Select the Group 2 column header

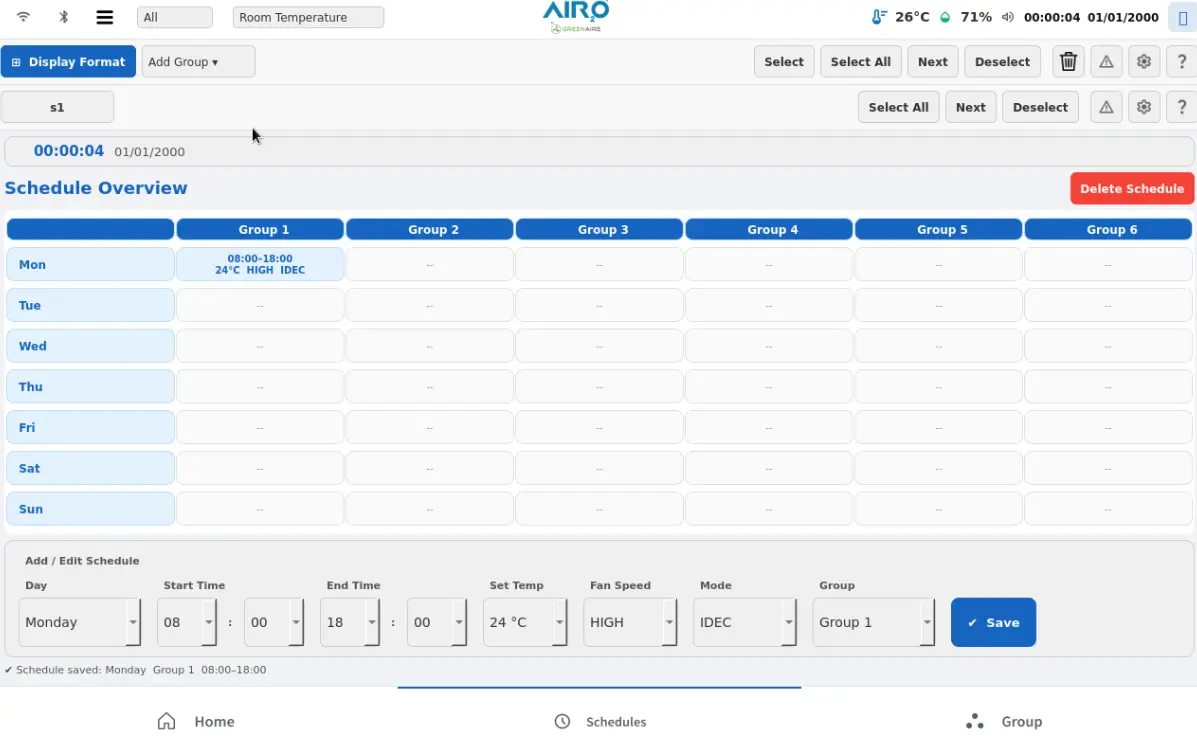(430, 229)
